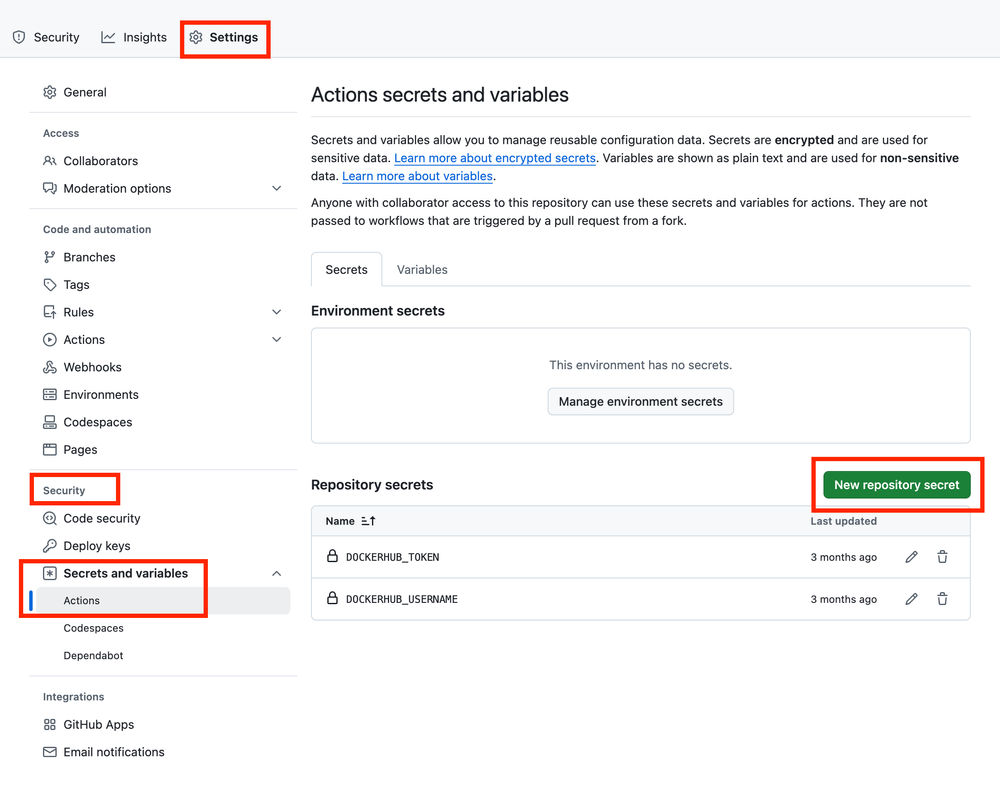Viewport: 1000px width, 790px height.
Task: Click the New repository secret button
Action: click(897, 484)
